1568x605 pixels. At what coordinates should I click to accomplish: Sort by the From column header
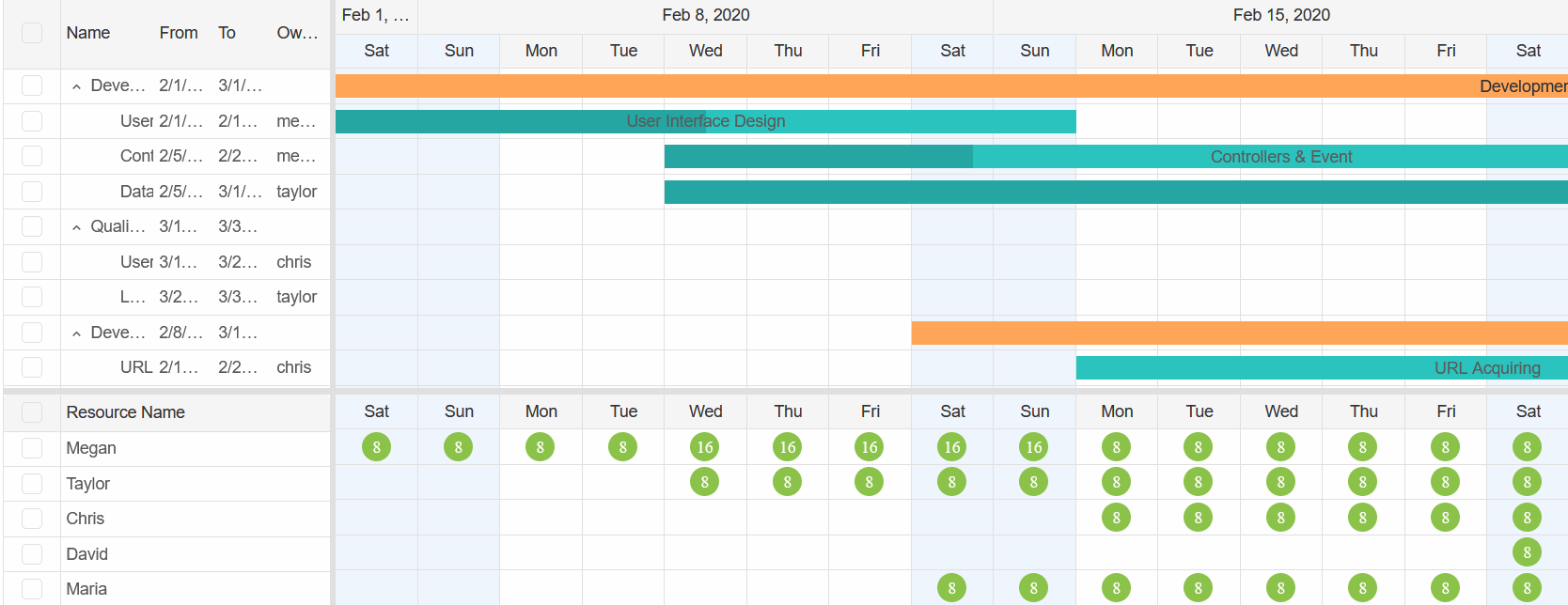tap(179, 33)
